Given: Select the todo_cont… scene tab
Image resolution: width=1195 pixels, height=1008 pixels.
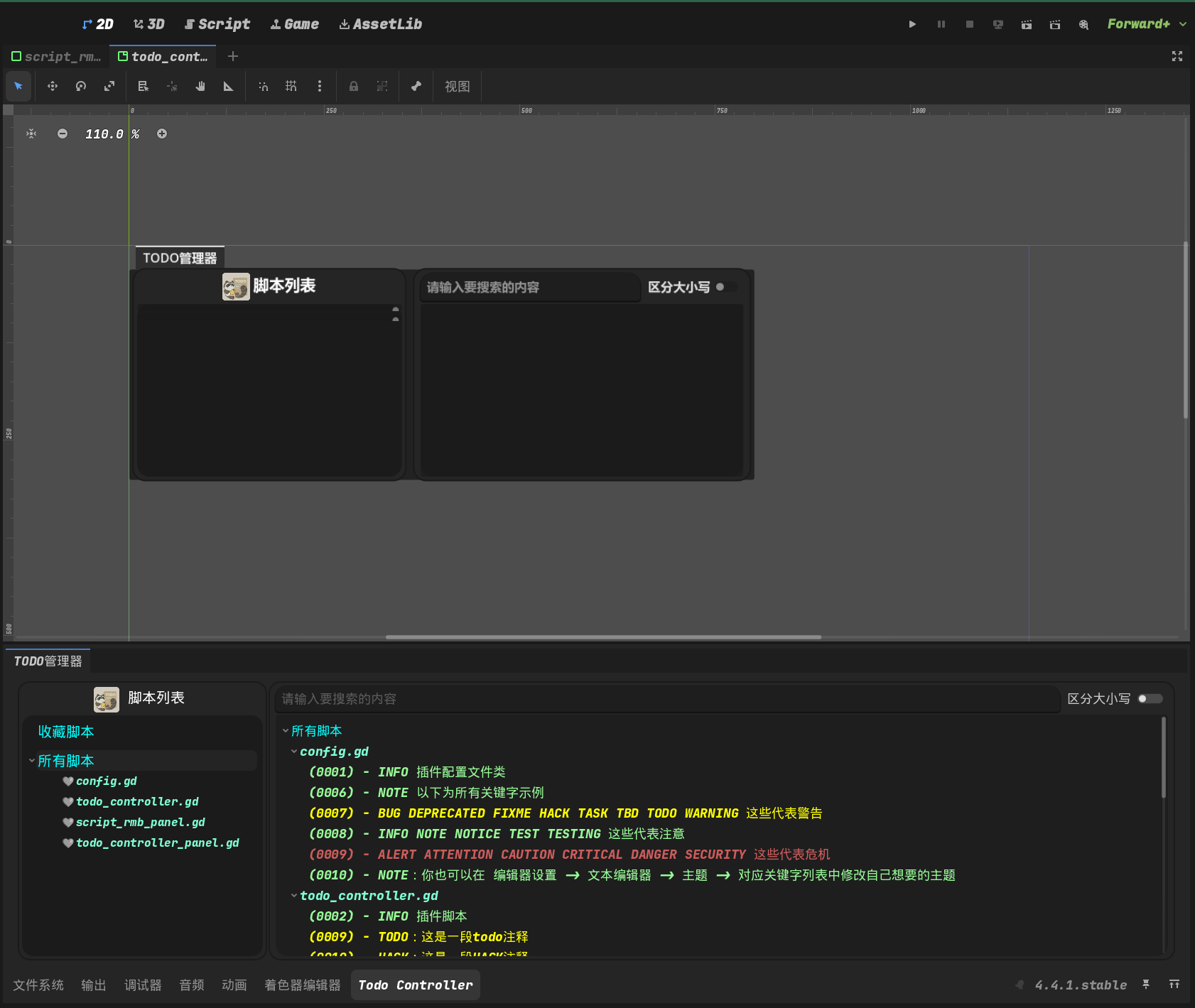Looking at the screenshot, I should [x=163, y=56].
